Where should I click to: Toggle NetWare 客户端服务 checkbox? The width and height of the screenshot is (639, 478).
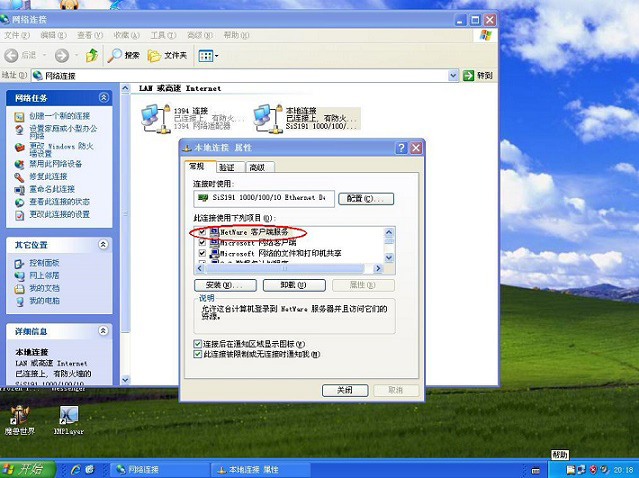pos(202,231)
